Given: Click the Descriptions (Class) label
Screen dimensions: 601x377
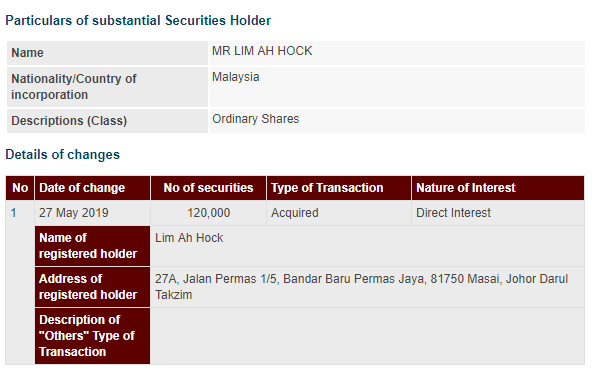Looking at the screenshot, I should [69, 121].
